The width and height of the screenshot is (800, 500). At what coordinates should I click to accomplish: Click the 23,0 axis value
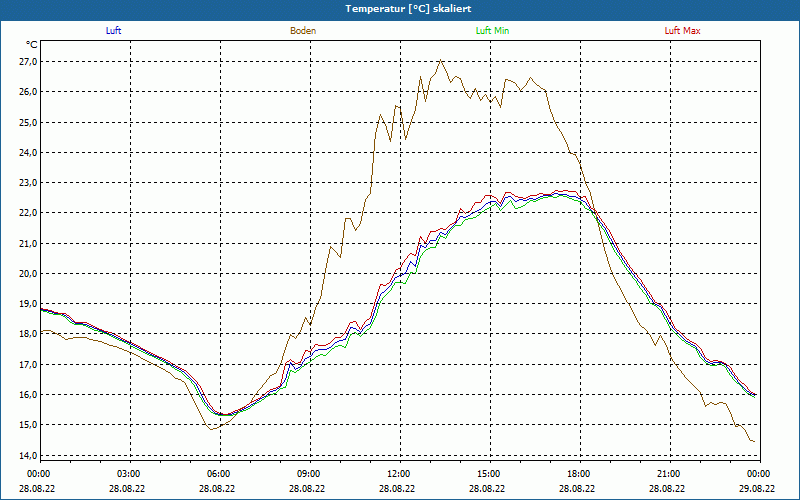click(27, 183)
